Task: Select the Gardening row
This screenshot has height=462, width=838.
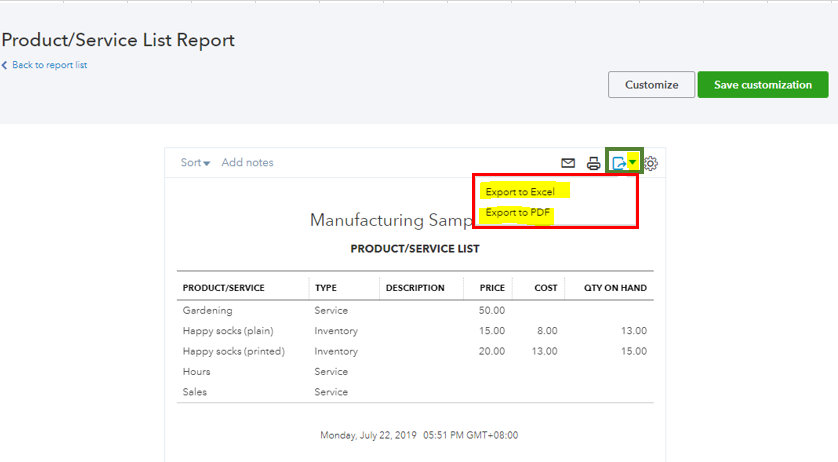Action: pos(207,311)
